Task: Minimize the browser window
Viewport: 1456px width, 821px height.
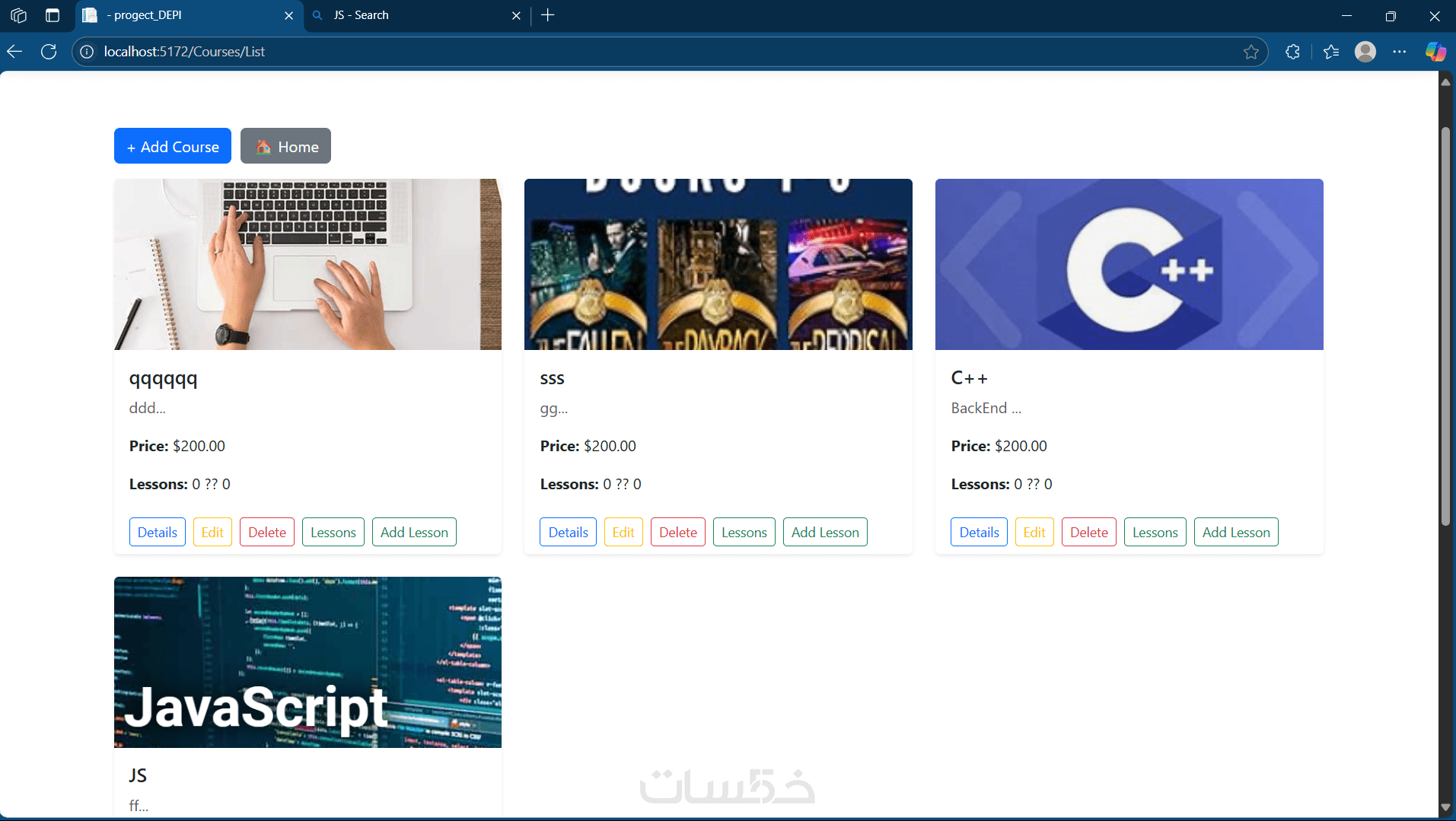Action: (x=1346, y=15)
